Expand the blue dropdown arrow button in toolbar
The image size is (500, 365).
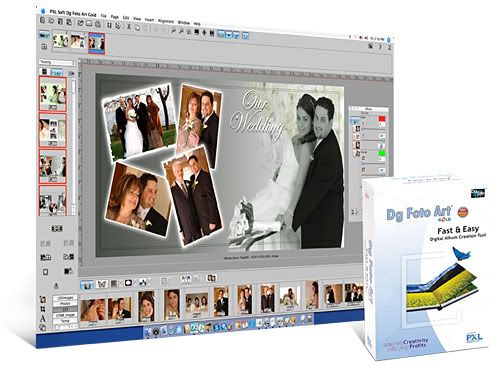tap(229, 34)
